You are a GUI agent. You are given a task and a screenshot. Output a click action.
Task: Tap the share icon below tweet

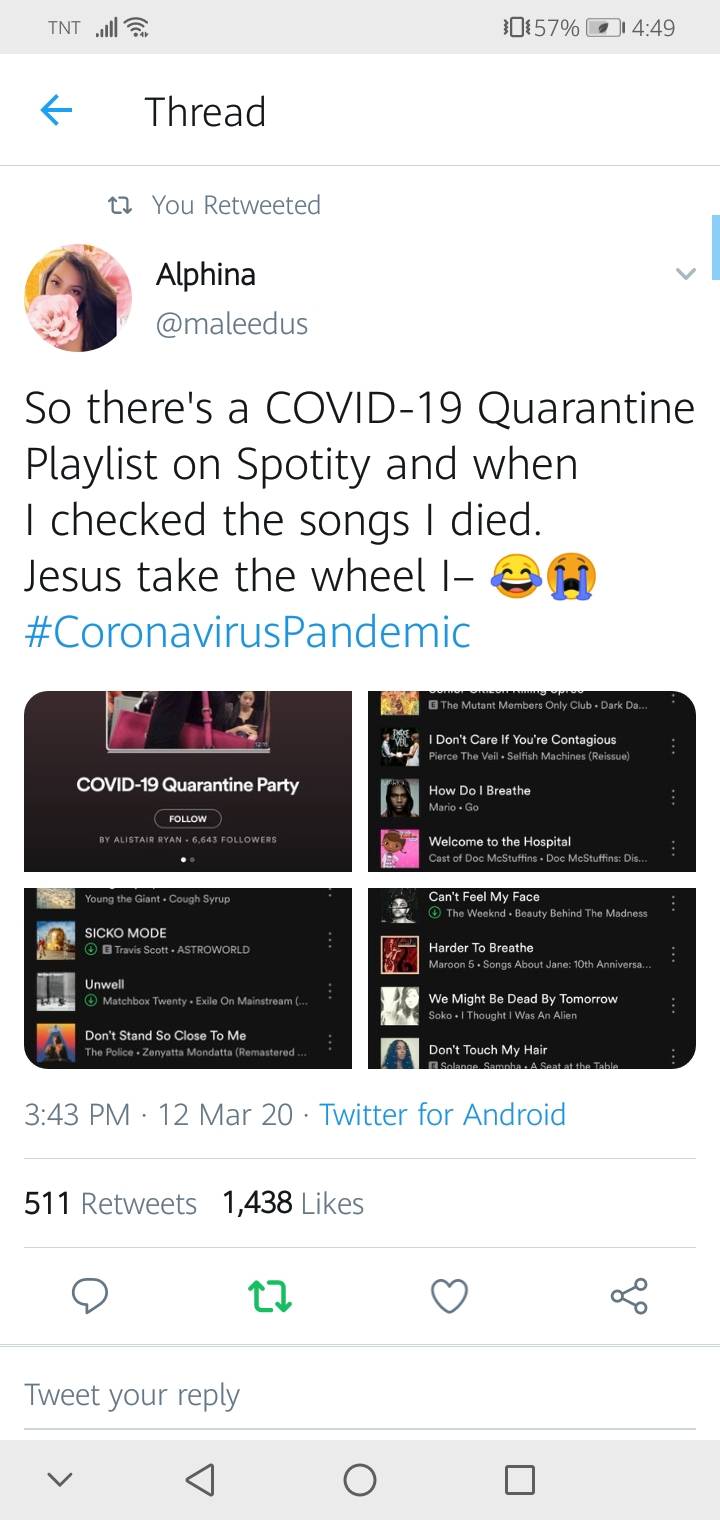[x=629, y=1296]
